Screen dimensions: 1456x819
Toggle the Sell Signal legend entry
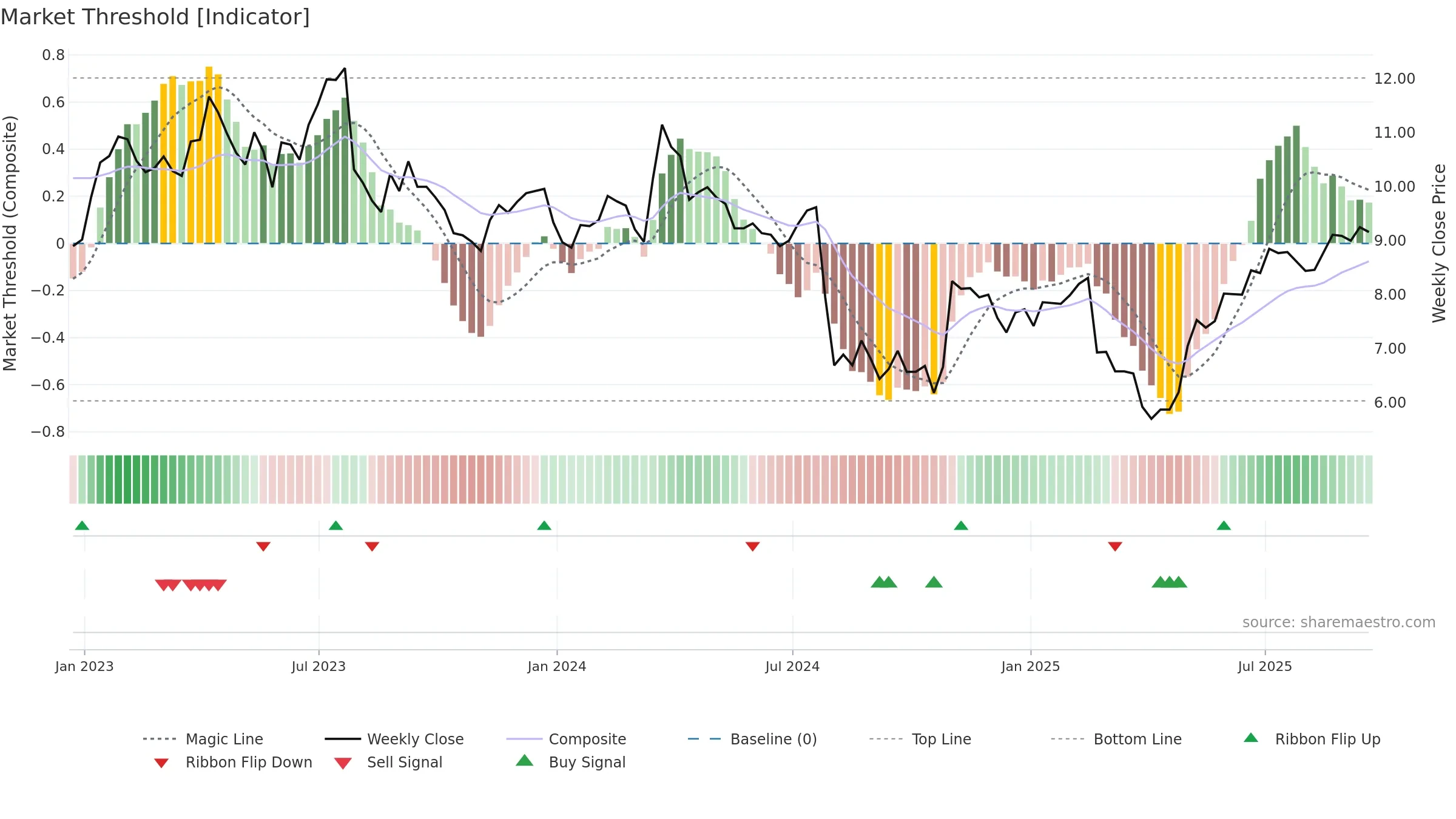pyautogui.click(x=388, y=762)
